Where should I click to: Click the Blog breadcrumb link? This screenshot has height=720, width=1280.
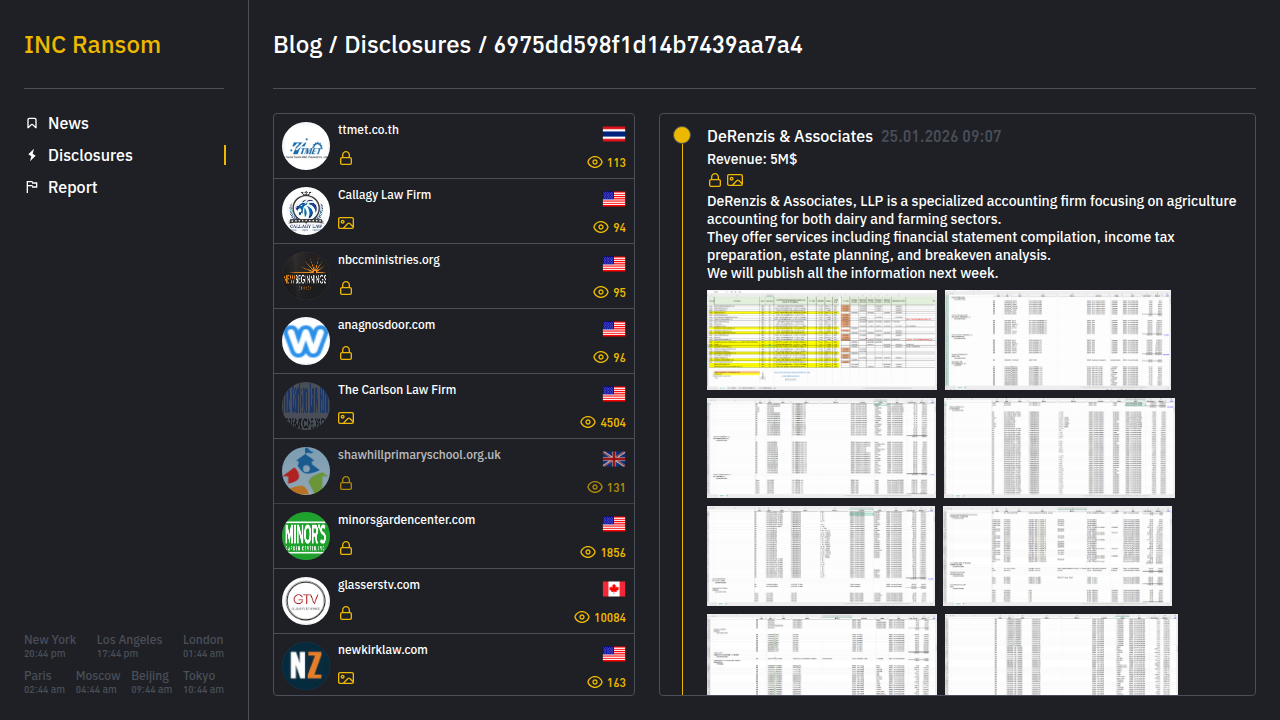(297, 45)
